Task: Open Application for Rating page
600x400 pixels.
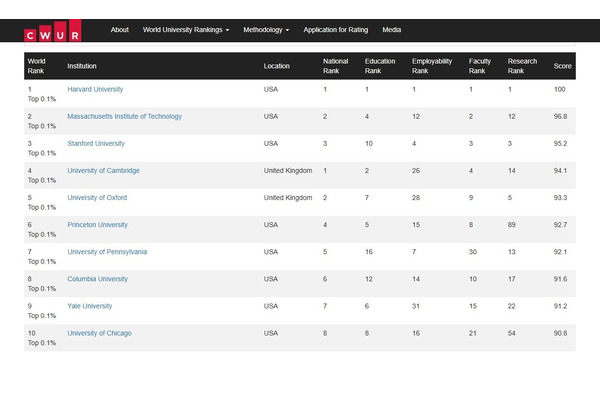Action: [x=336, y=30]
